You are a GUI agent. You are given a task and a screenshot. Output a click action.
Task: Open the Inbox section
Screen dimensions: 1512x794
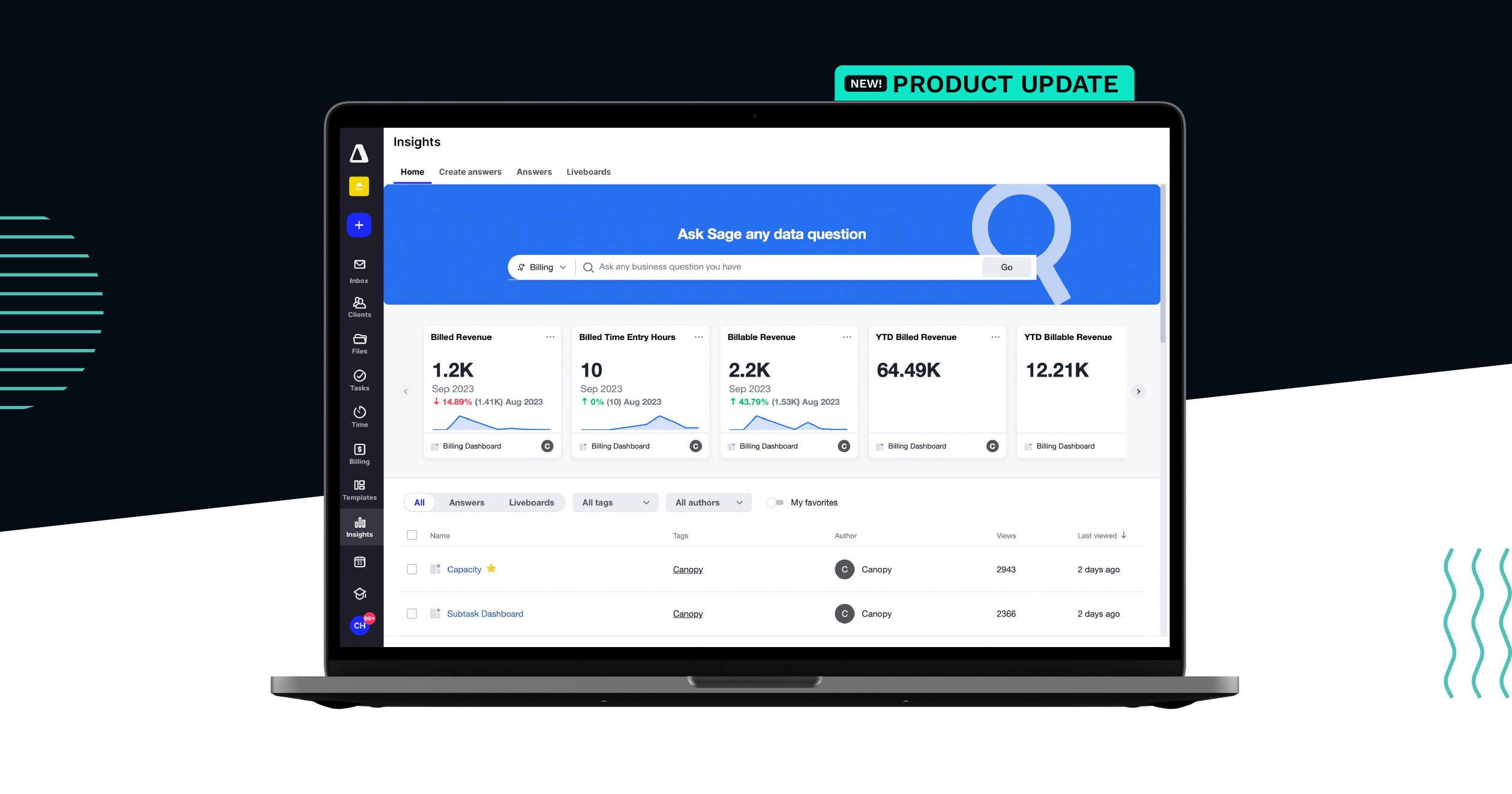pyautogui.click(x=358, y=270)
